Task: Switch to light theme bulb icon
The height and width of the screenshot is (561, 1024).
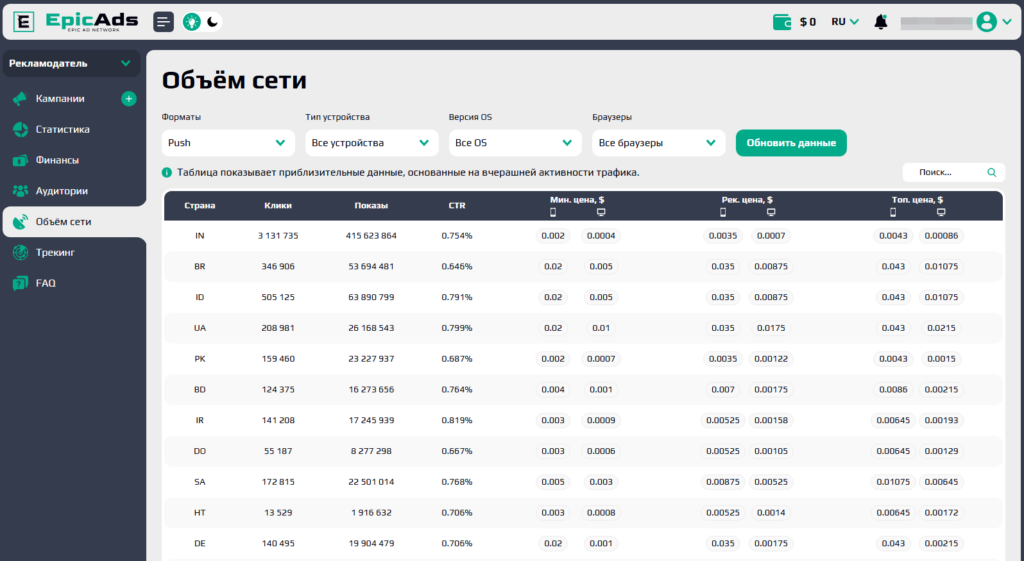Action: tap(191, 22)
